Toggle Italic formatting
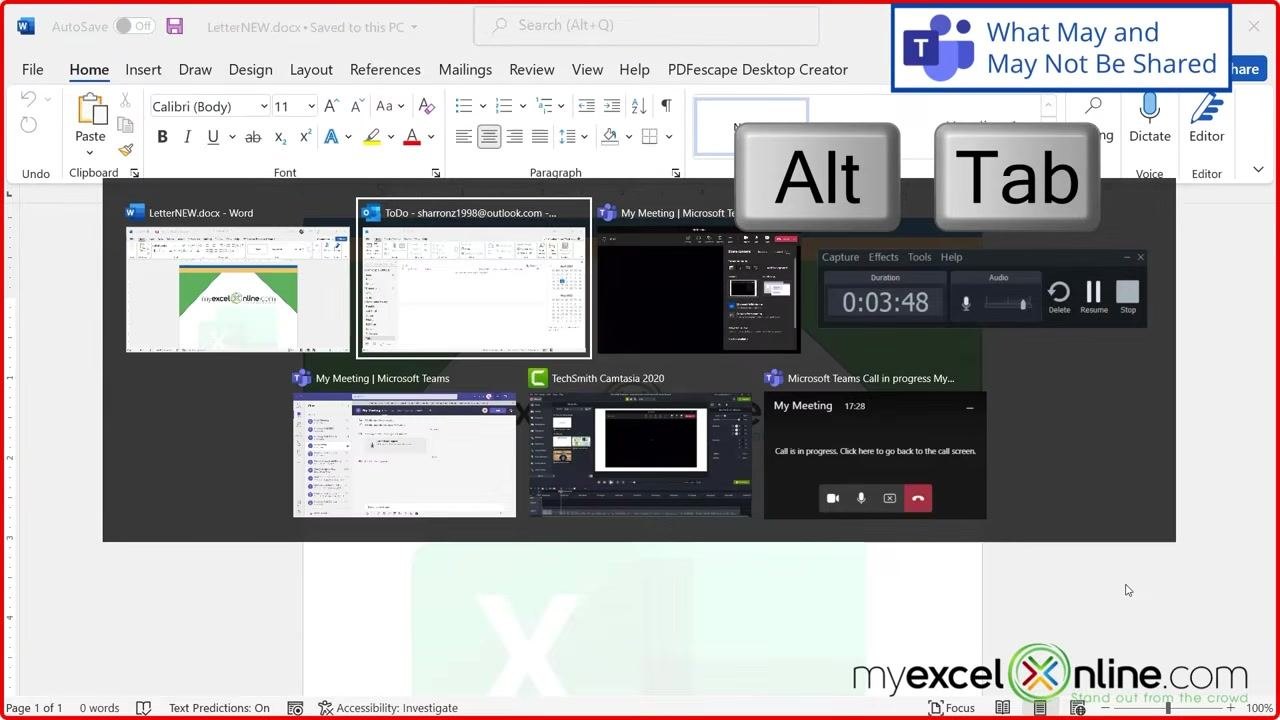 click(x=187, y=137)
